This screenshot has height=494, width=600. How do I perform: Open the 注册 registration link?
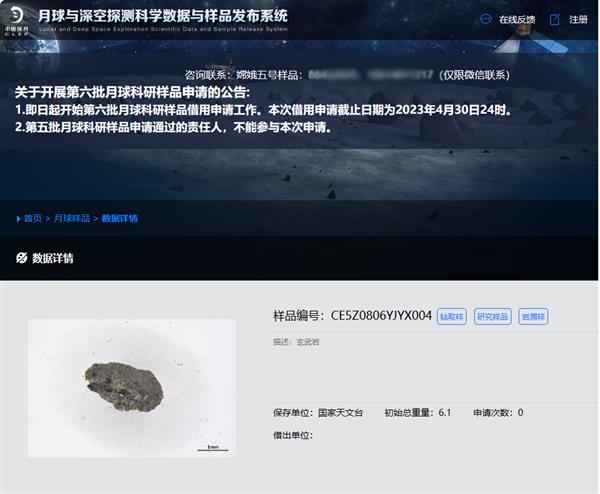tap(578, 20)
